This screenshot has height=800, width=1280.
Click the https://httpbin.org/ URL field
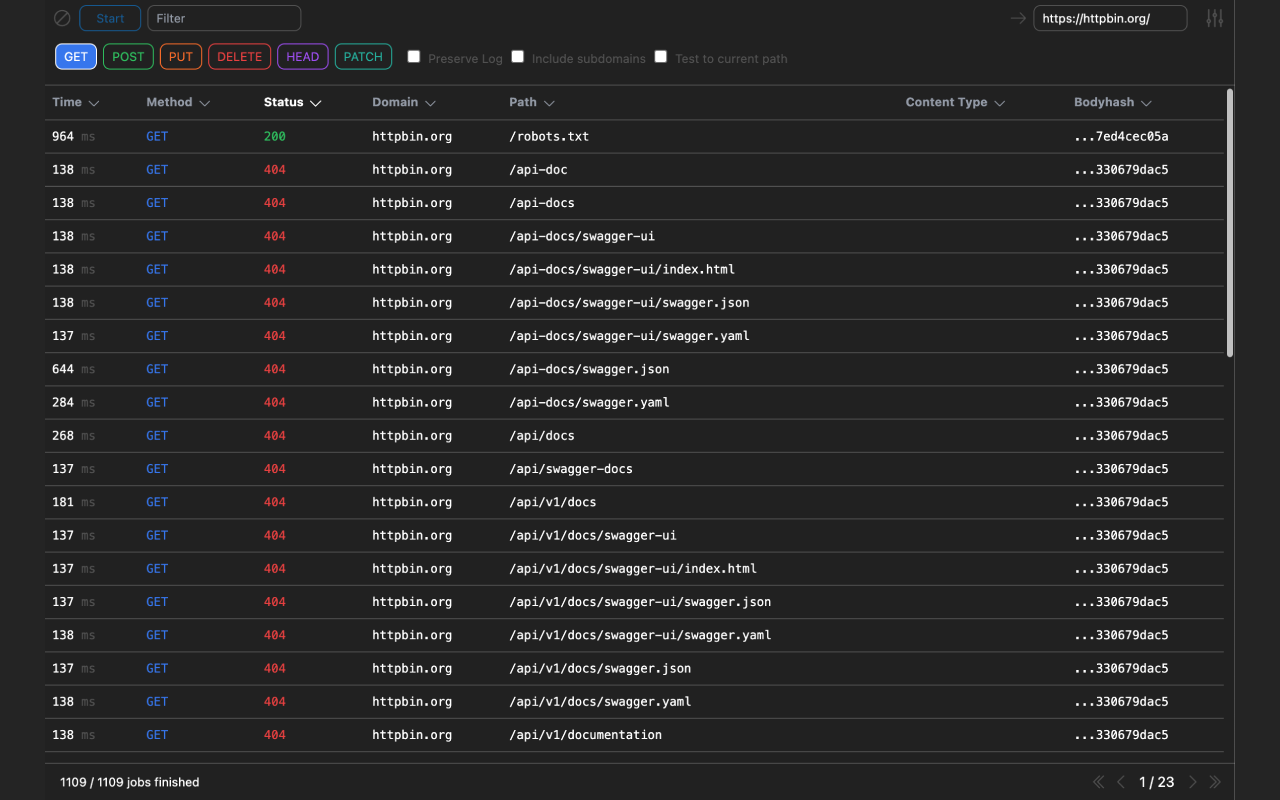pyautogui.click(x=1110, y=18)
